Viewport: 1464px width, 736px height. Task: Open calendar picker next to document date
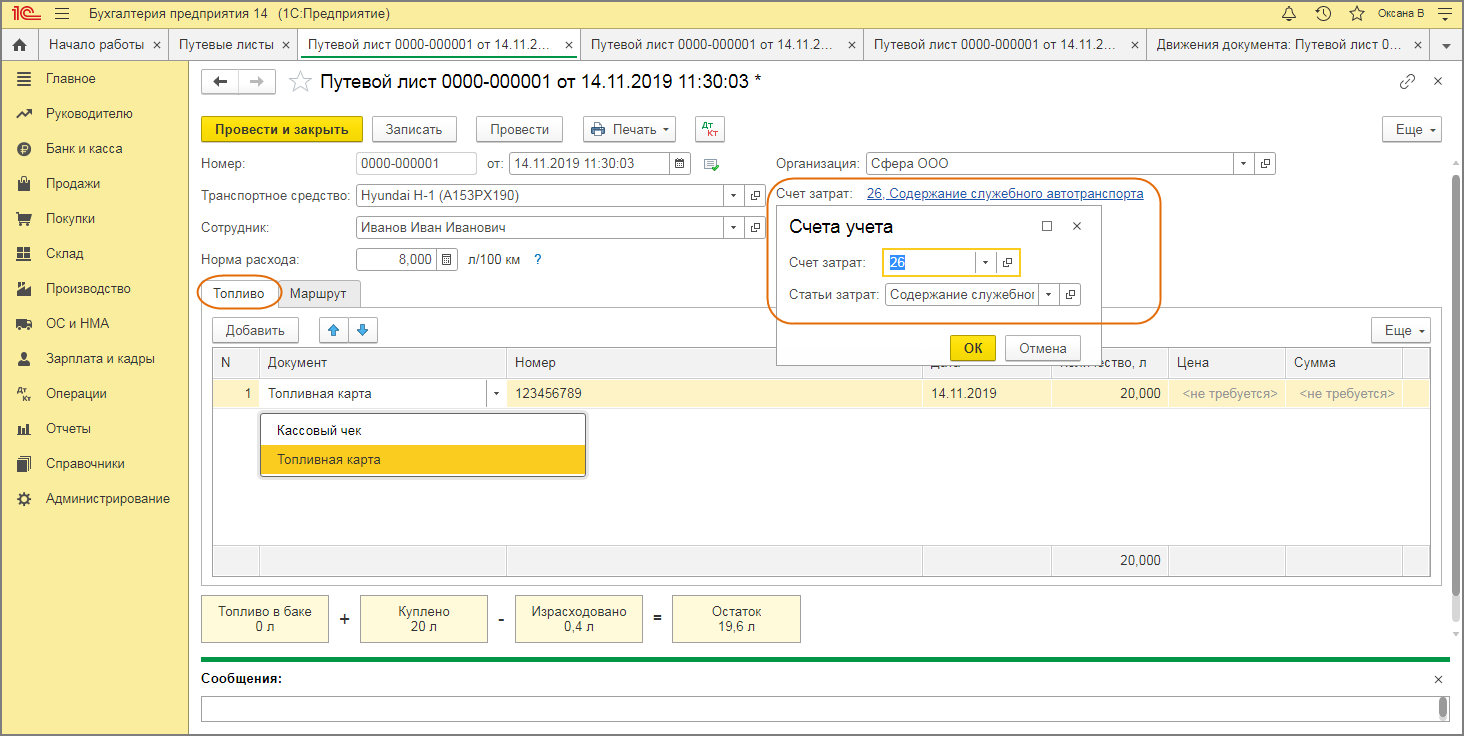(x=680, y=163)
